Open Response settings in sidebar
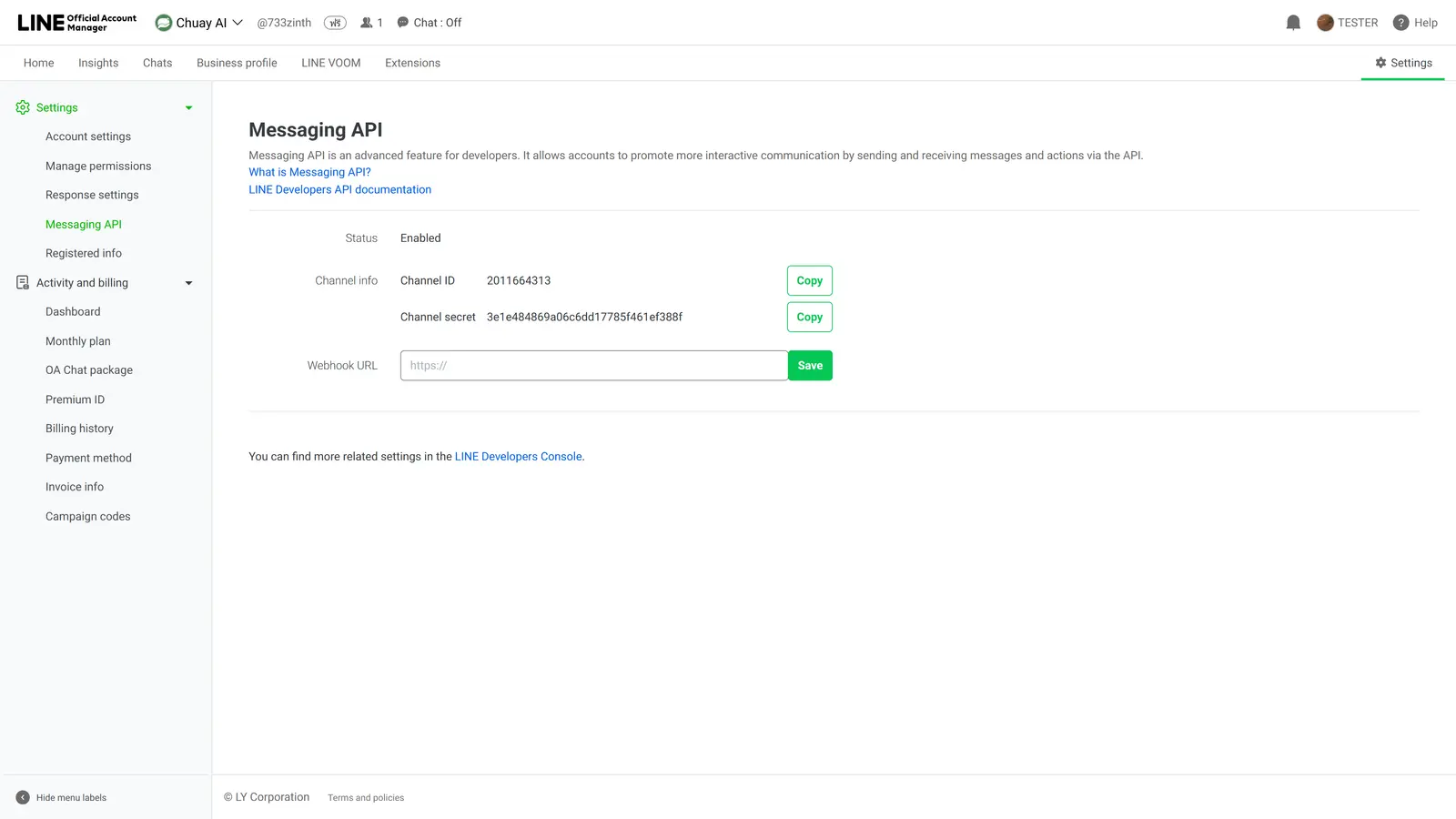1456x819 pixels. tap(92, 195)
